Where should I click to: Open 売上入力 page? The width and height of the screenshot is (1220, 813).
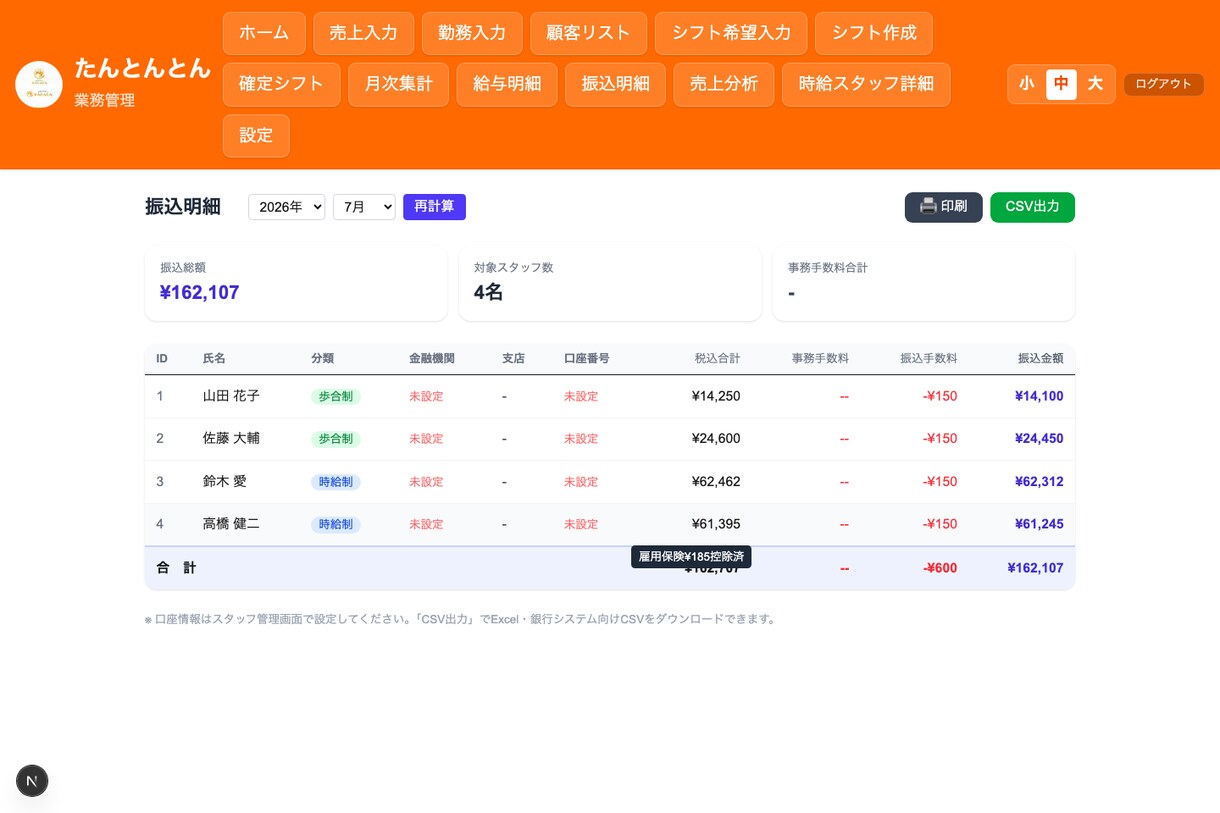pyautogui.click(x=364, y=33)
